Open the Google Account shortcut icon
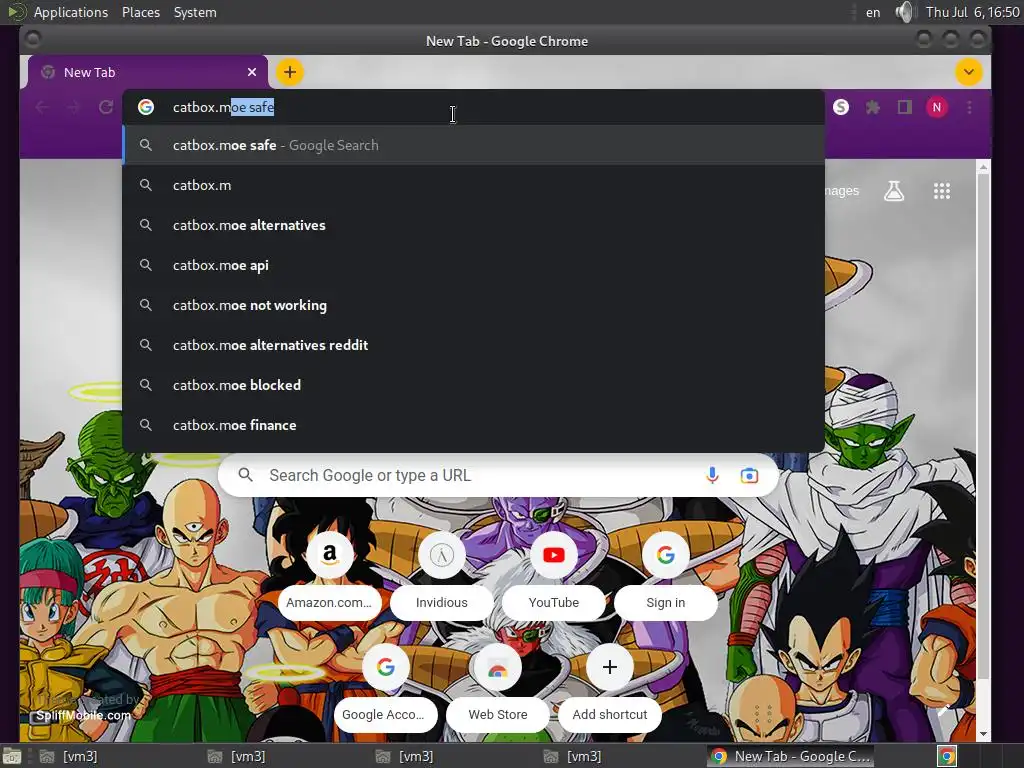The image size is (1024, 768). (385, 667)
